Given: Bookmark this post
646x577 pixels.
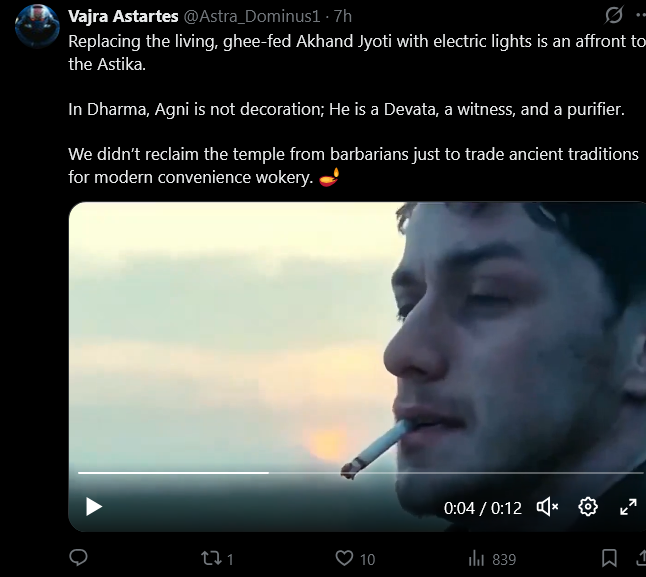Looking at the screenshot, I should pos(609,558).
